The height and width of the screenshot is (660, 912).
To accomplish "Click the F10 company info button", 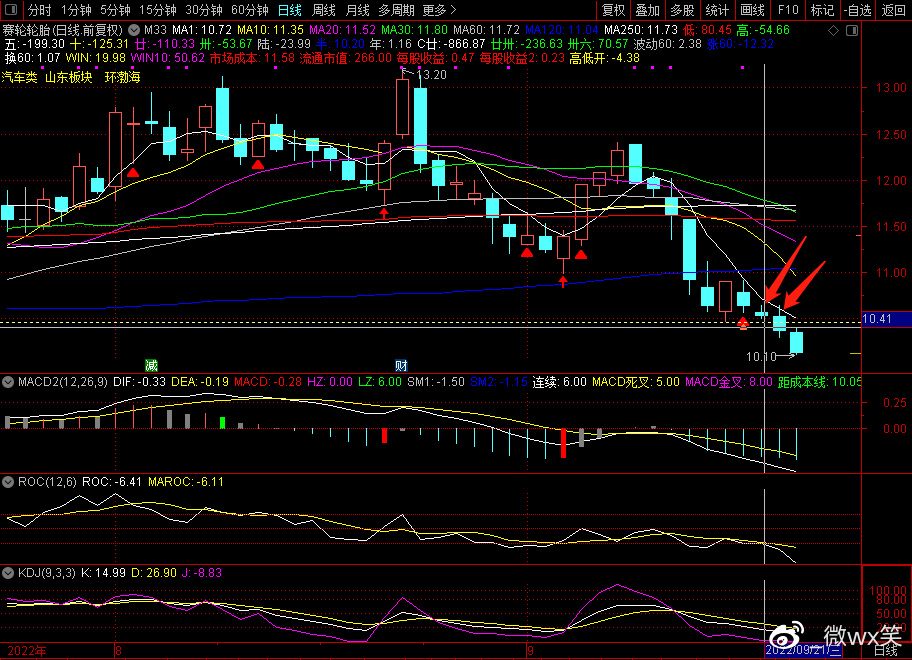I will tap(787, 10).
